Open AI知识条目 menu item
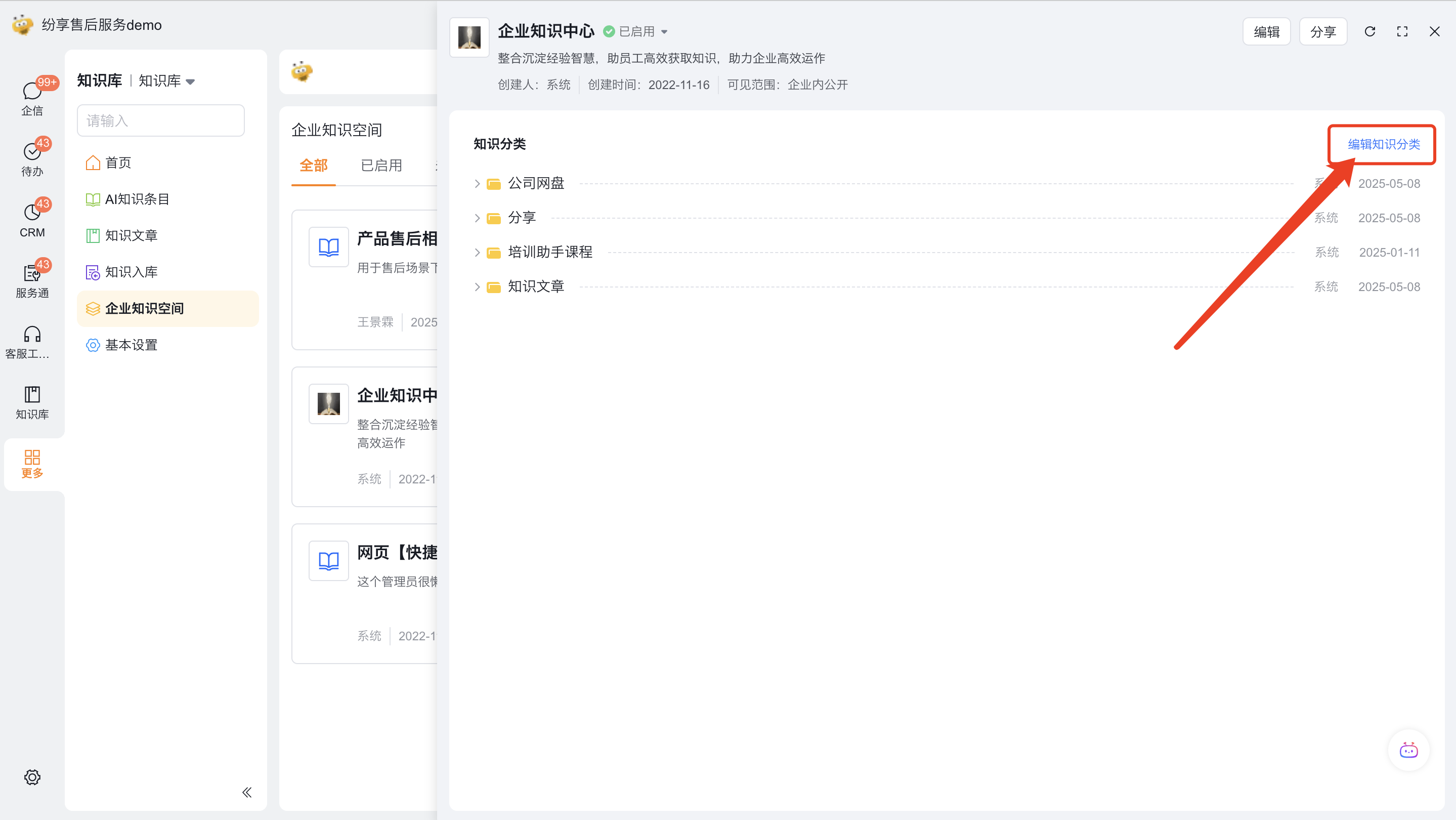Image resolution: width=1456 pixels, height=820 pixels. tap(168, 199)
